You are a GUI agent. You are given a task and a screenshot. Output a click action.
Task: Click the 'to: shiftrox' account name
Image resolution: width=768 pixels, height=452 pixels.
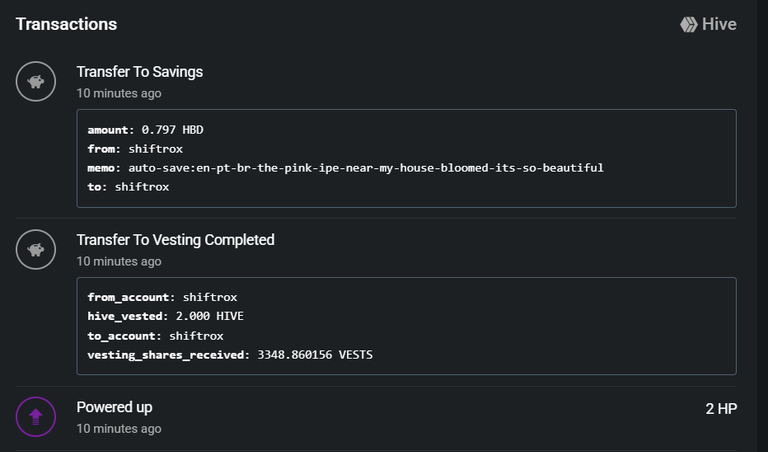pyautogui.click(x=142, y=187)
